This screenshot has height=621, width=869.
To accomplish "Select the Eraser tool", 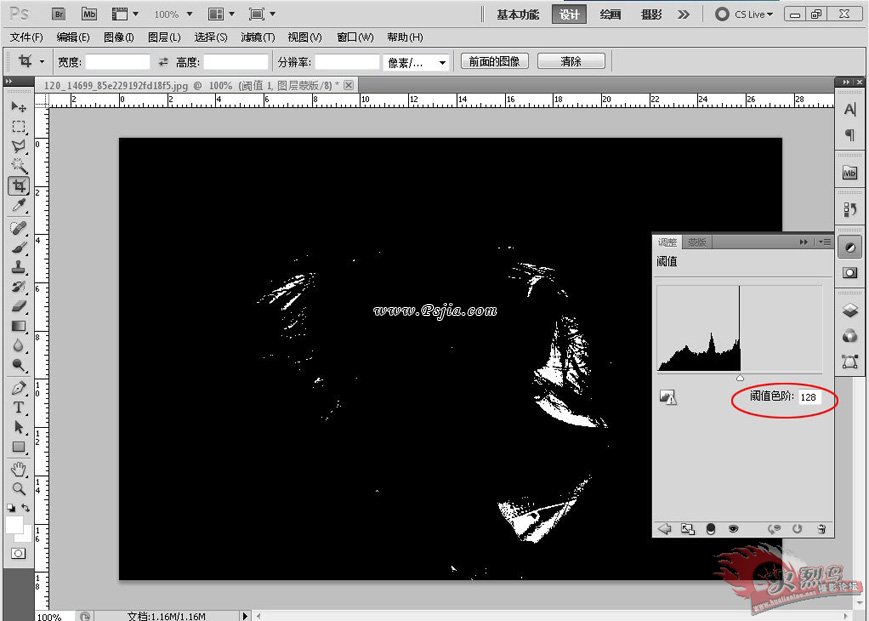I will point(18,306).
